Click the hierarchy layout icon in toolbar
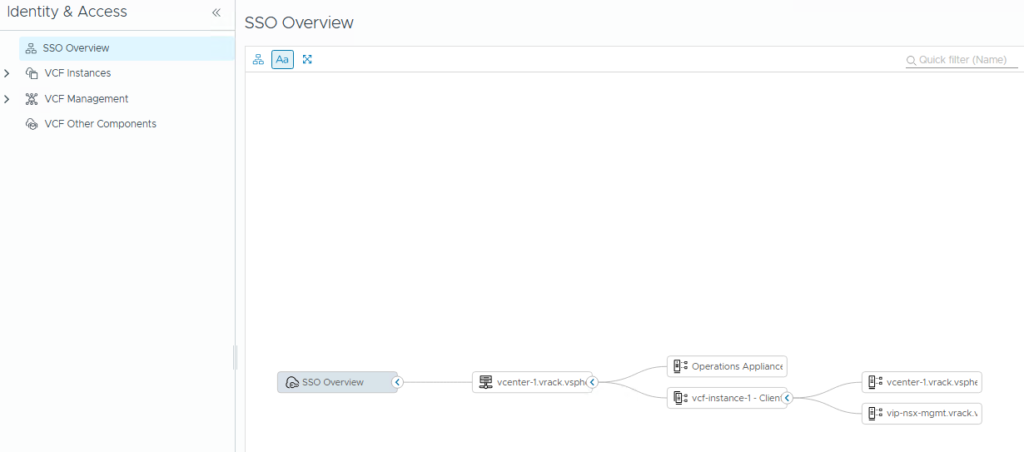 (x=258, y=60)
